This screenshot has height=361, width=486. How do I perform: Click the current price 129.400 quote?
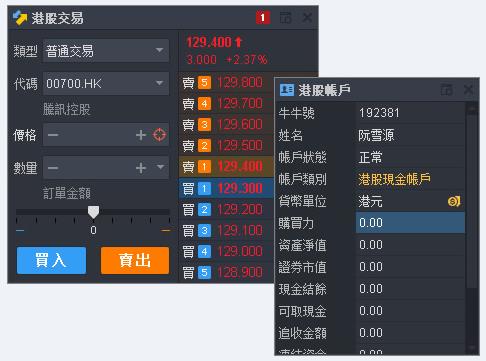pos(214,42)
